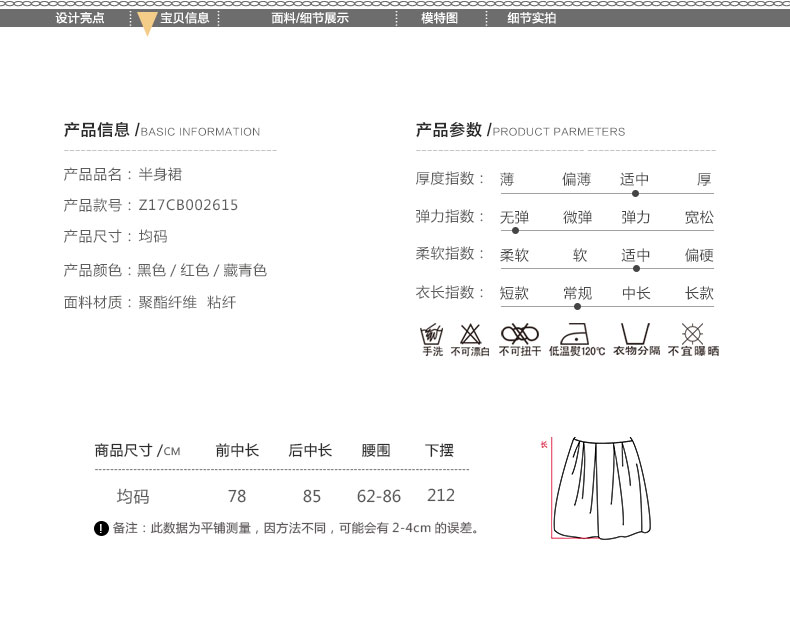Click the yellow triangle tab marker
Viewport: 790px width, 617px height.
[147, 23]
